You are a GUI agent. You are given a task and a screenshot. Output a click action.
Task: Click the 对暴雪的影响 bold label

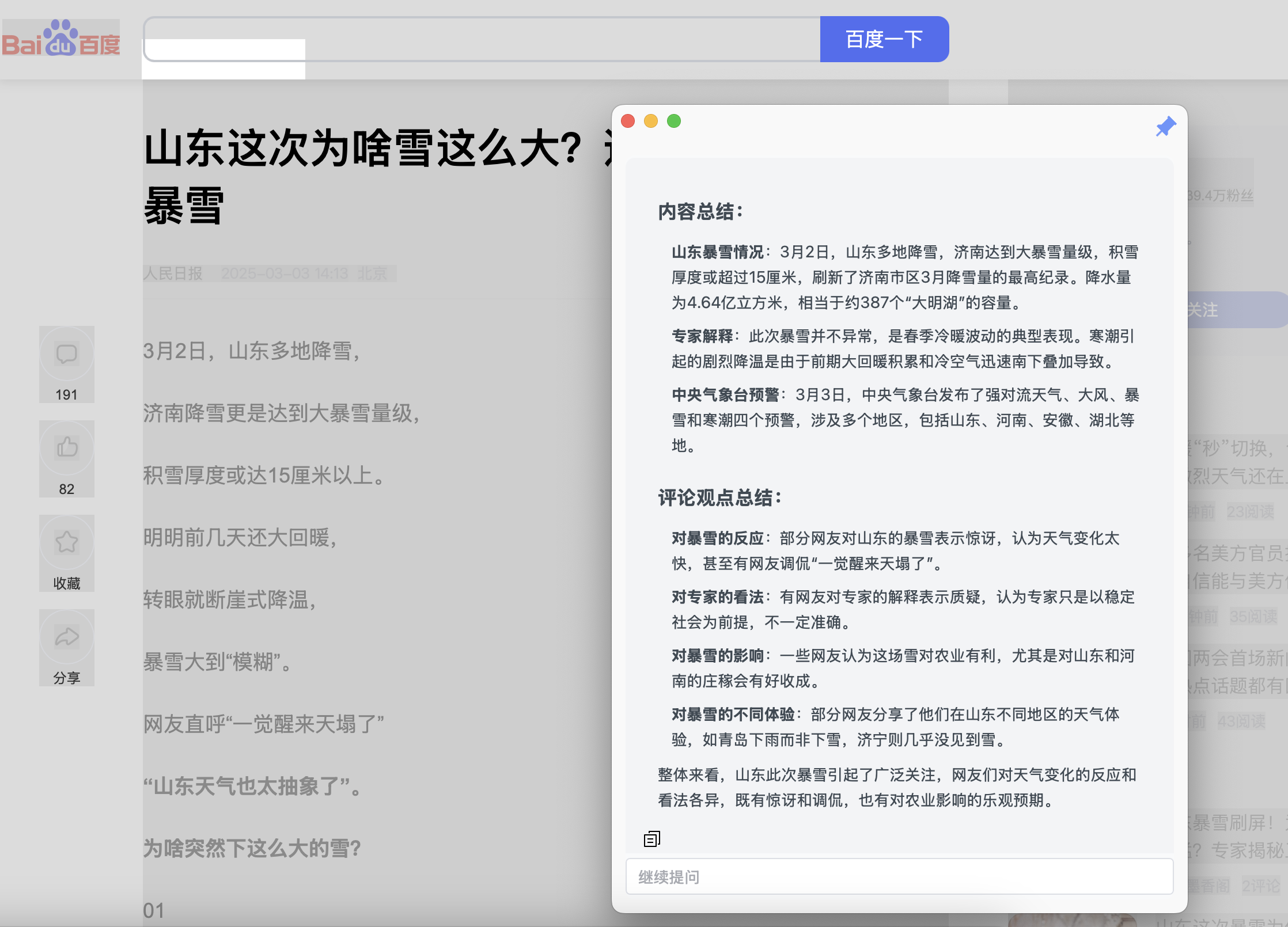coord(717,655)
